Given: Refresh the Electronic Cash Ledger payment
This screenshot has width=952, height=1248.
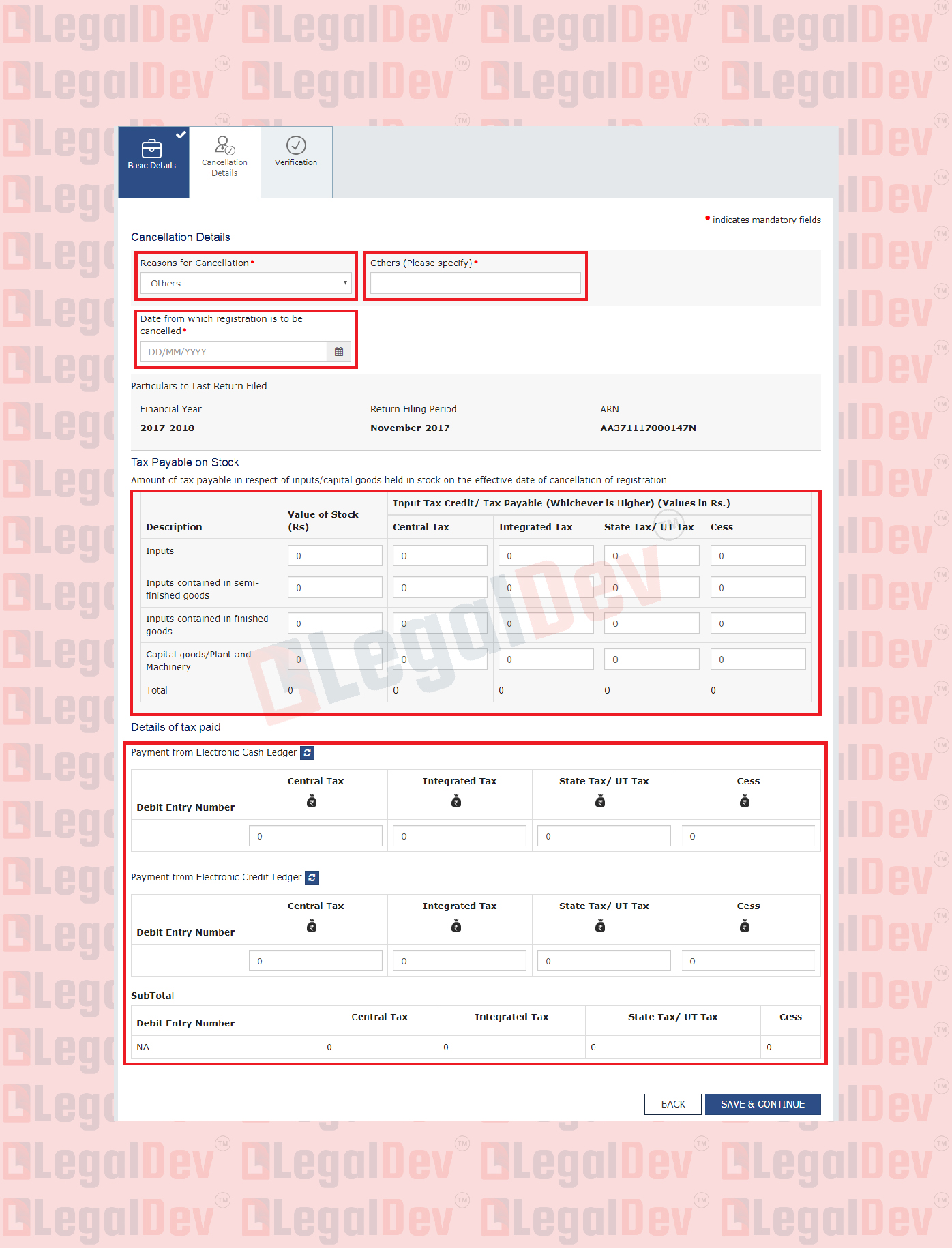Looking at the screenshot, I should pyautogui.click(x=308, y=753).
